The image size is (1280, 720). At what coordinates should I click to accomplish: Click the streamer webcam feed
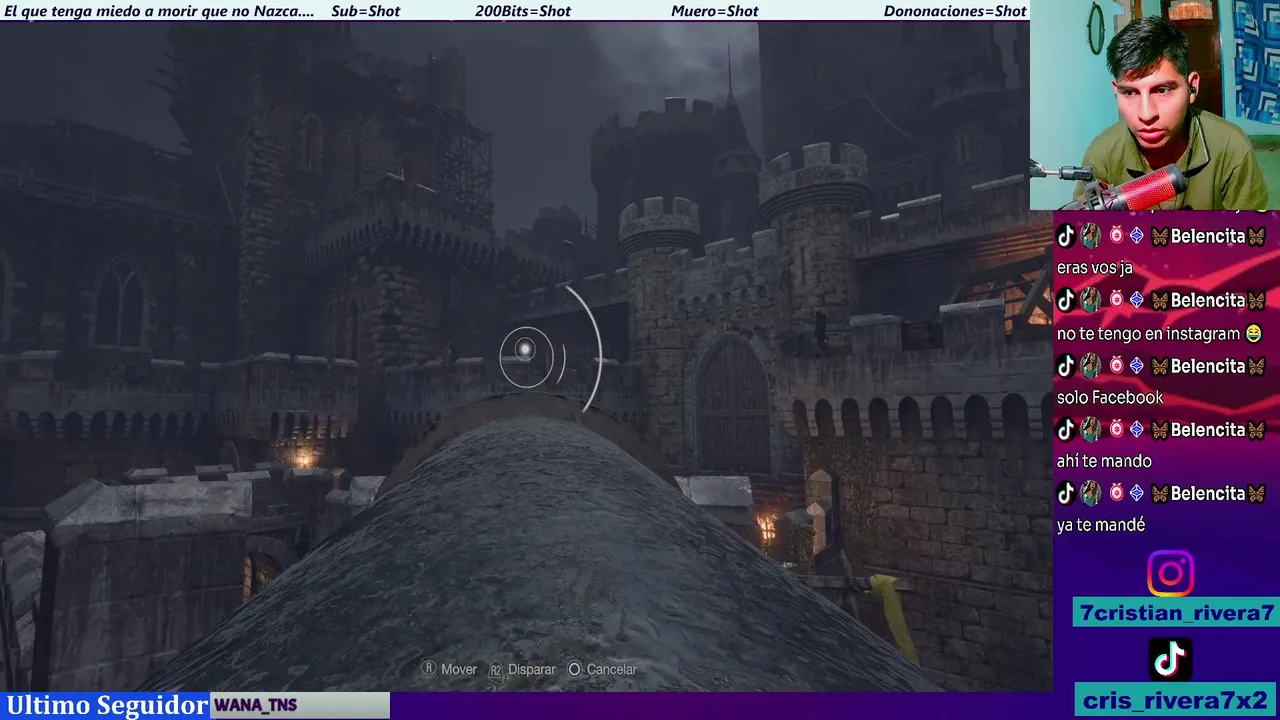[1155, 105]
